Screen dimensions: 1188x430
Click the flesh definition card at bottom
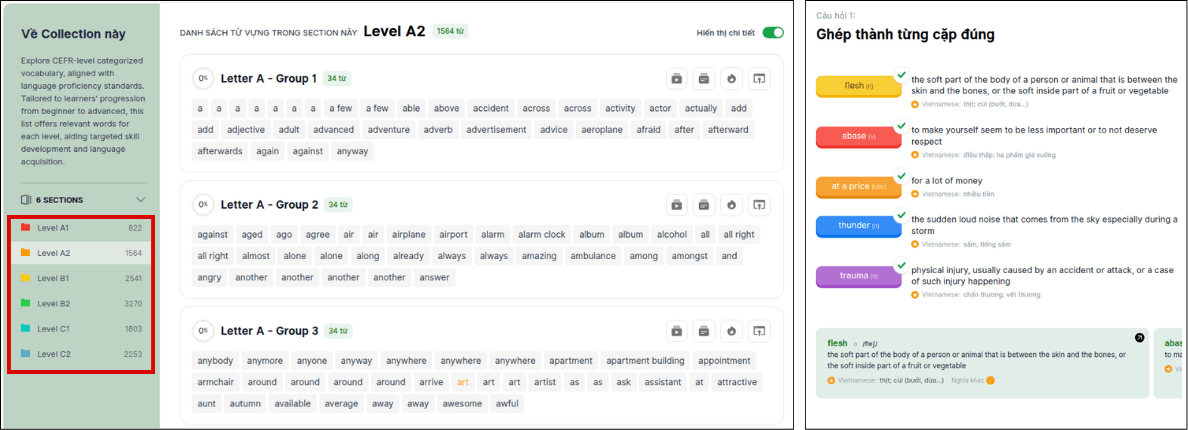[982, 363]
